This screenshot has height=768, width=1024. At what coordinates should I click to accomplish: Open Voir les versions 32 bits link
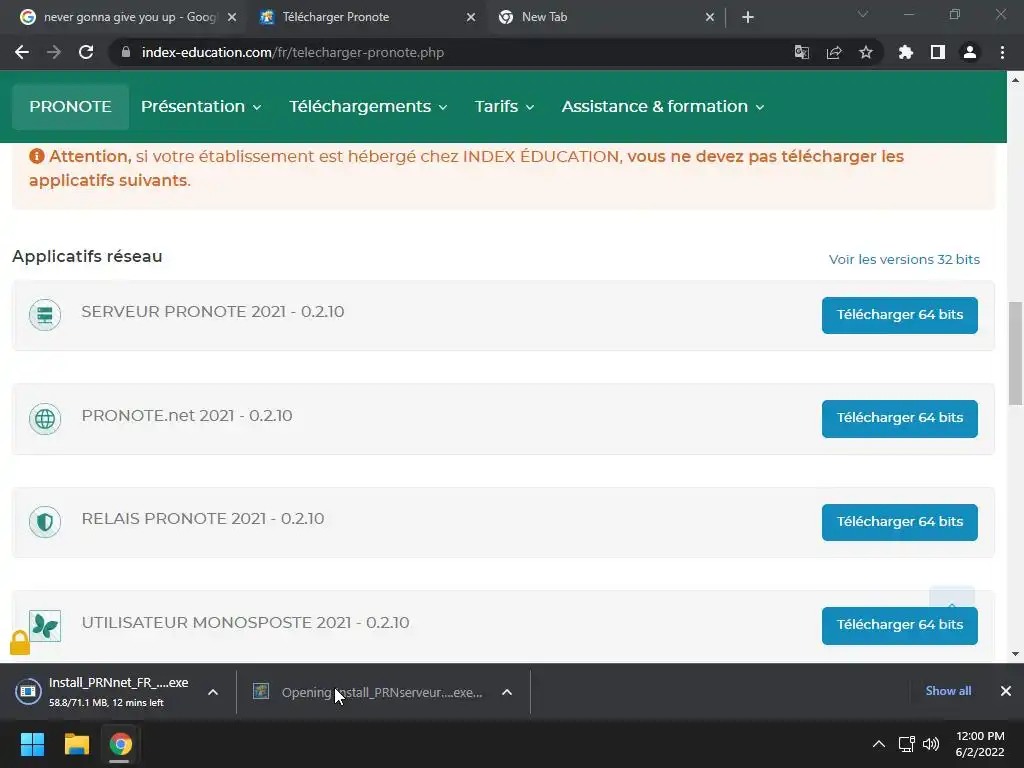pos(904,259)
